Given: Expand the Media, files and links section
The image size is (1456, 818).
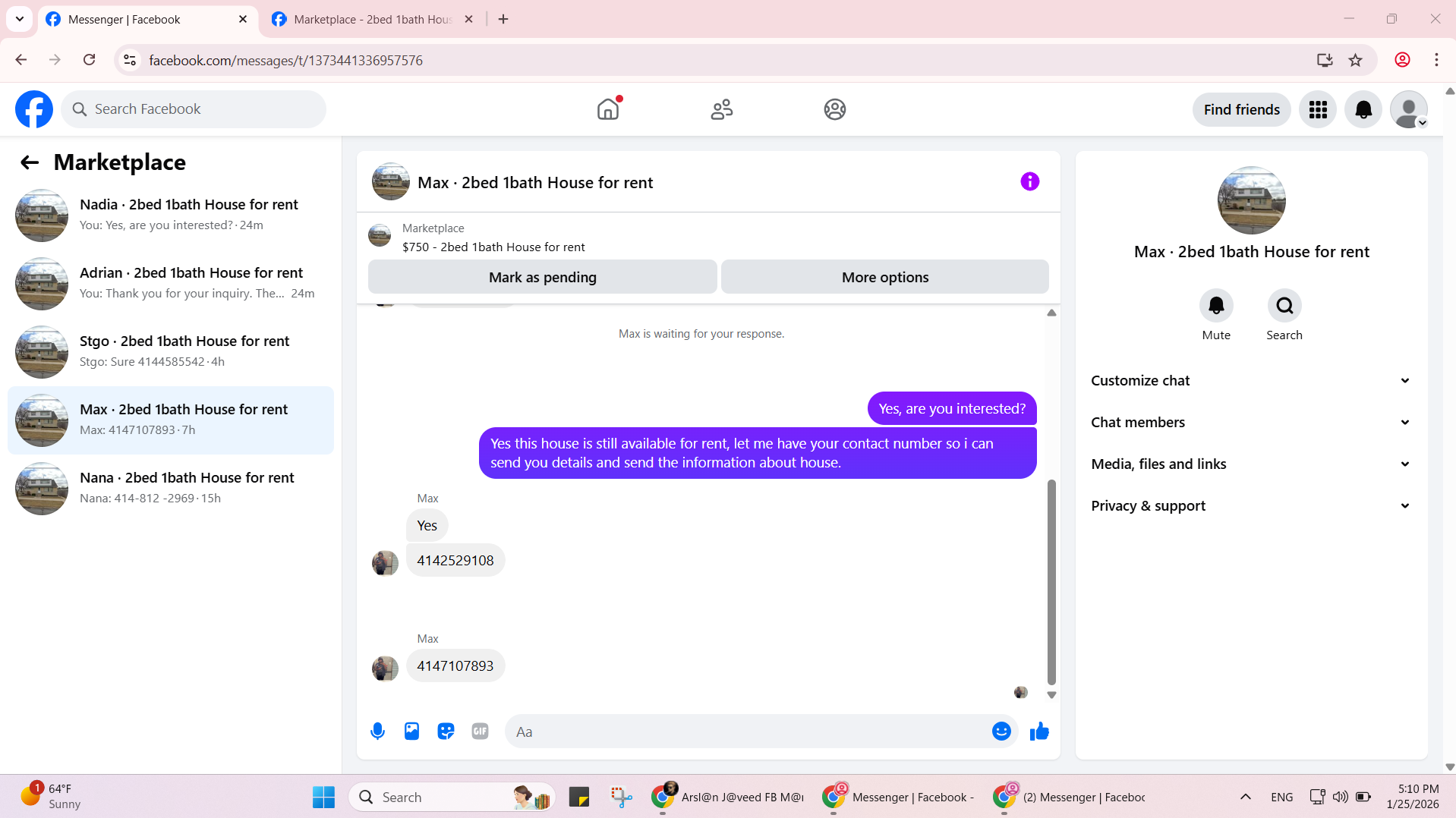Looking at the screenshot, I should pos(1251,464).
